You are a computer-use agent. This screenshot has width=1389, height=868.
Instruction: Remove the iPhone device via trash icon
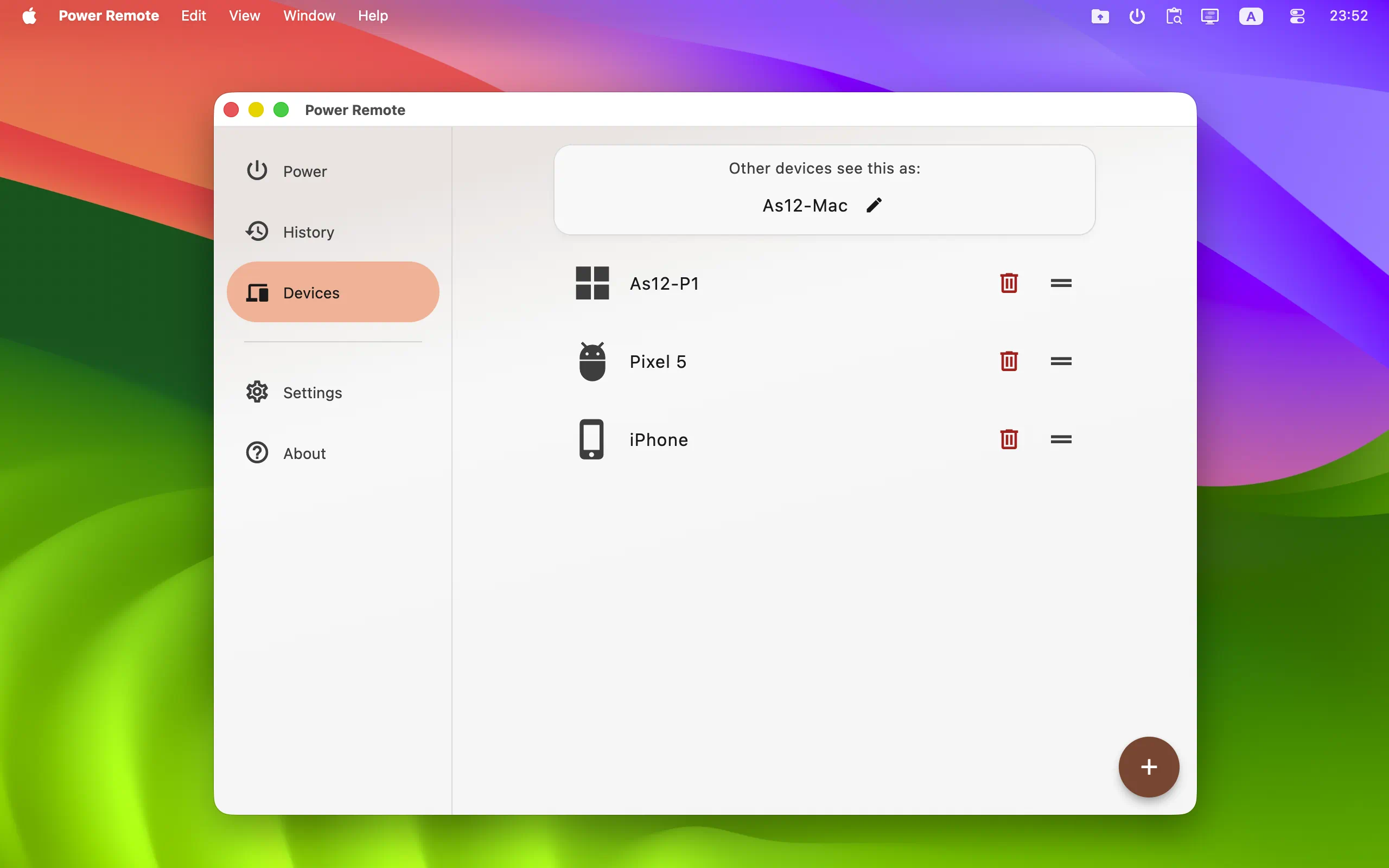[1009, 439]
